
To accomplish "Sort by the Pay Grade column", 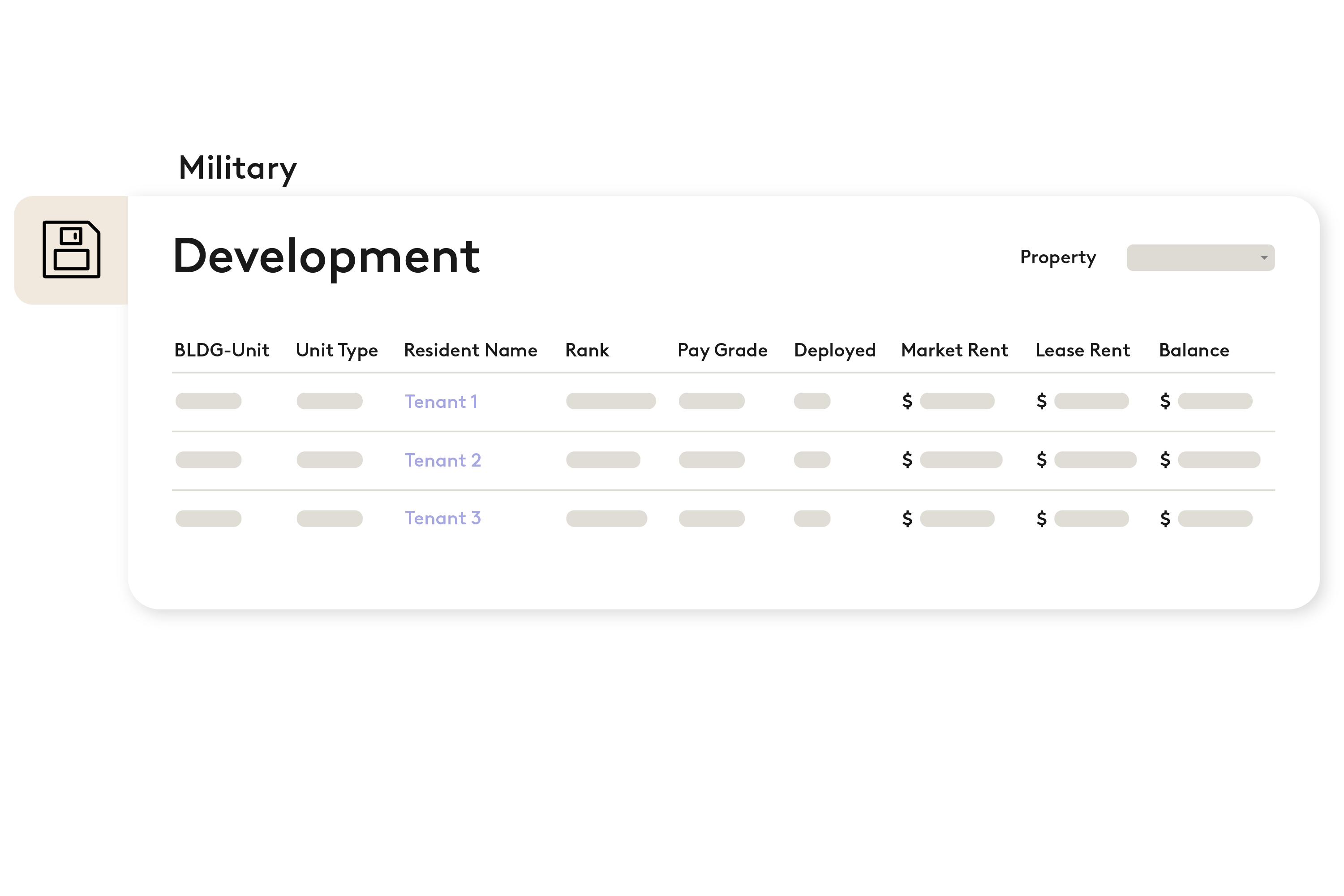I will coord(722,350).
